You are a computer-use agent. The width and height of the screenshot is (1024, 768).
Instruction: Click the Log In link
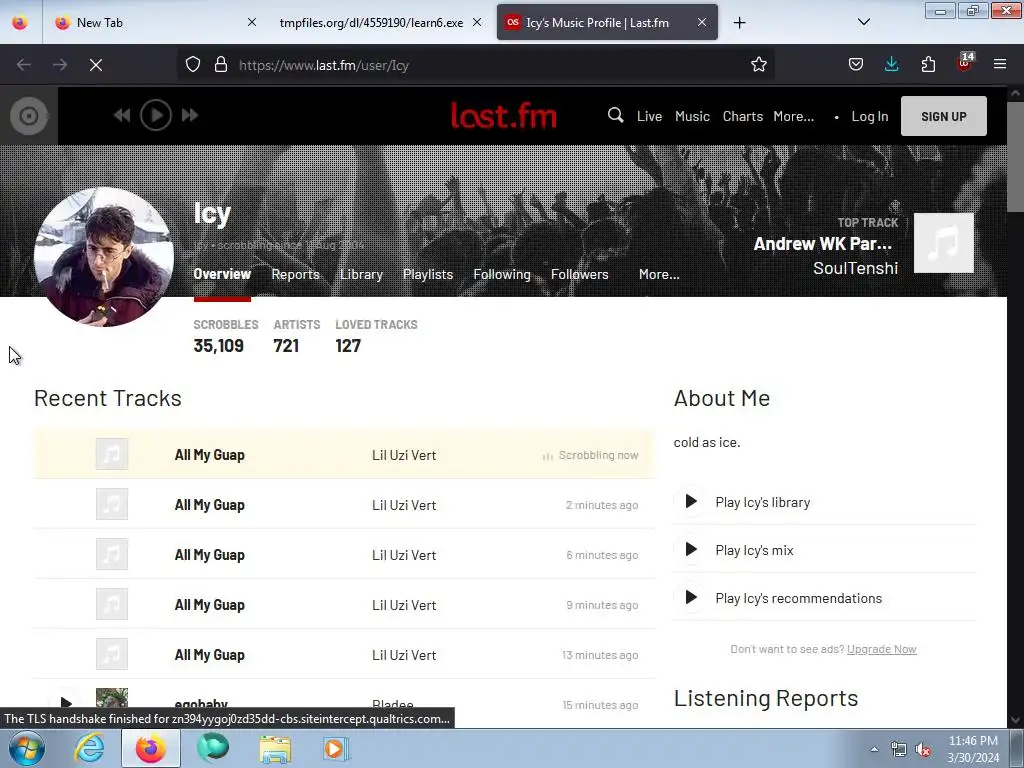click(869, 116)
